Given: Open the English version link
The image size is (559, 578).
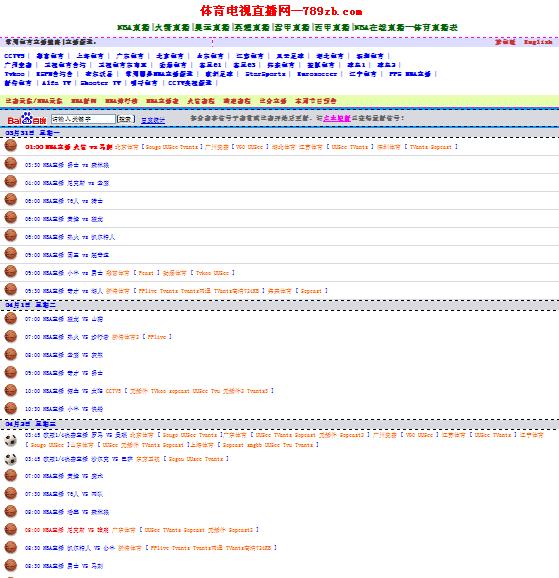Looking at the screenshot, I should [538, 42].
